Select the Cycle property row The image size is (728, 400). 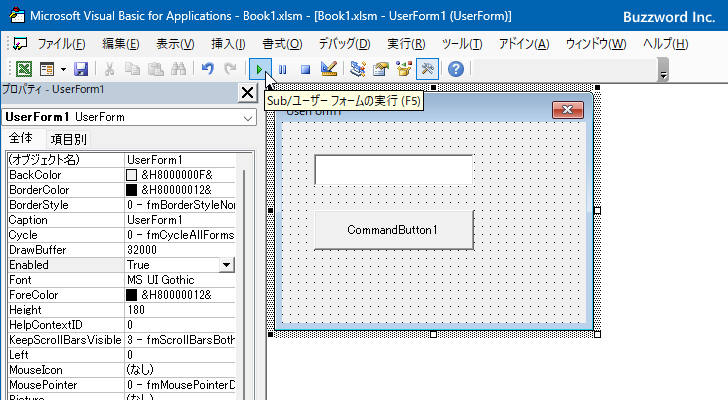tap(122, 235)
